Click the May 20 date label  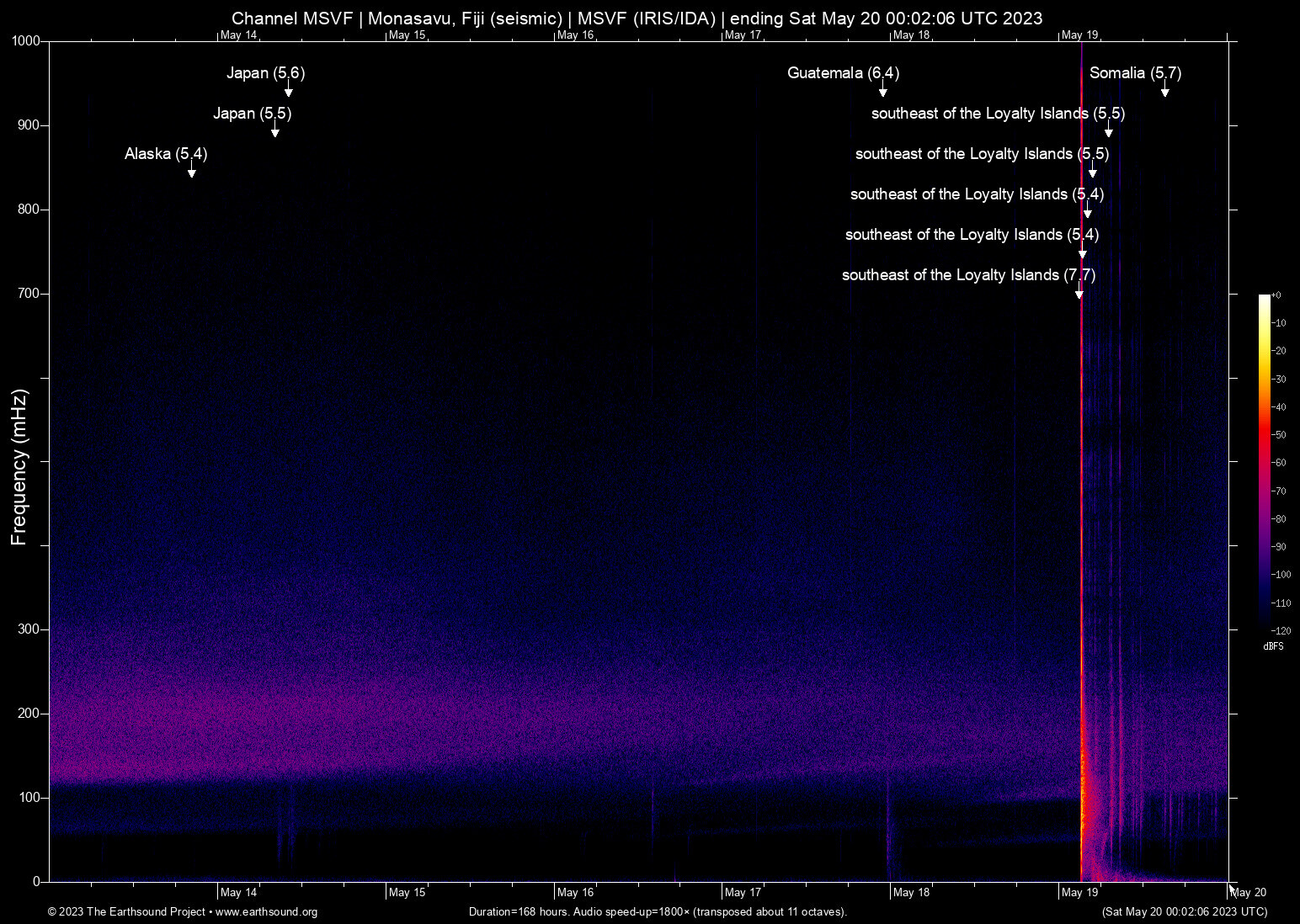click(1249, 893)
